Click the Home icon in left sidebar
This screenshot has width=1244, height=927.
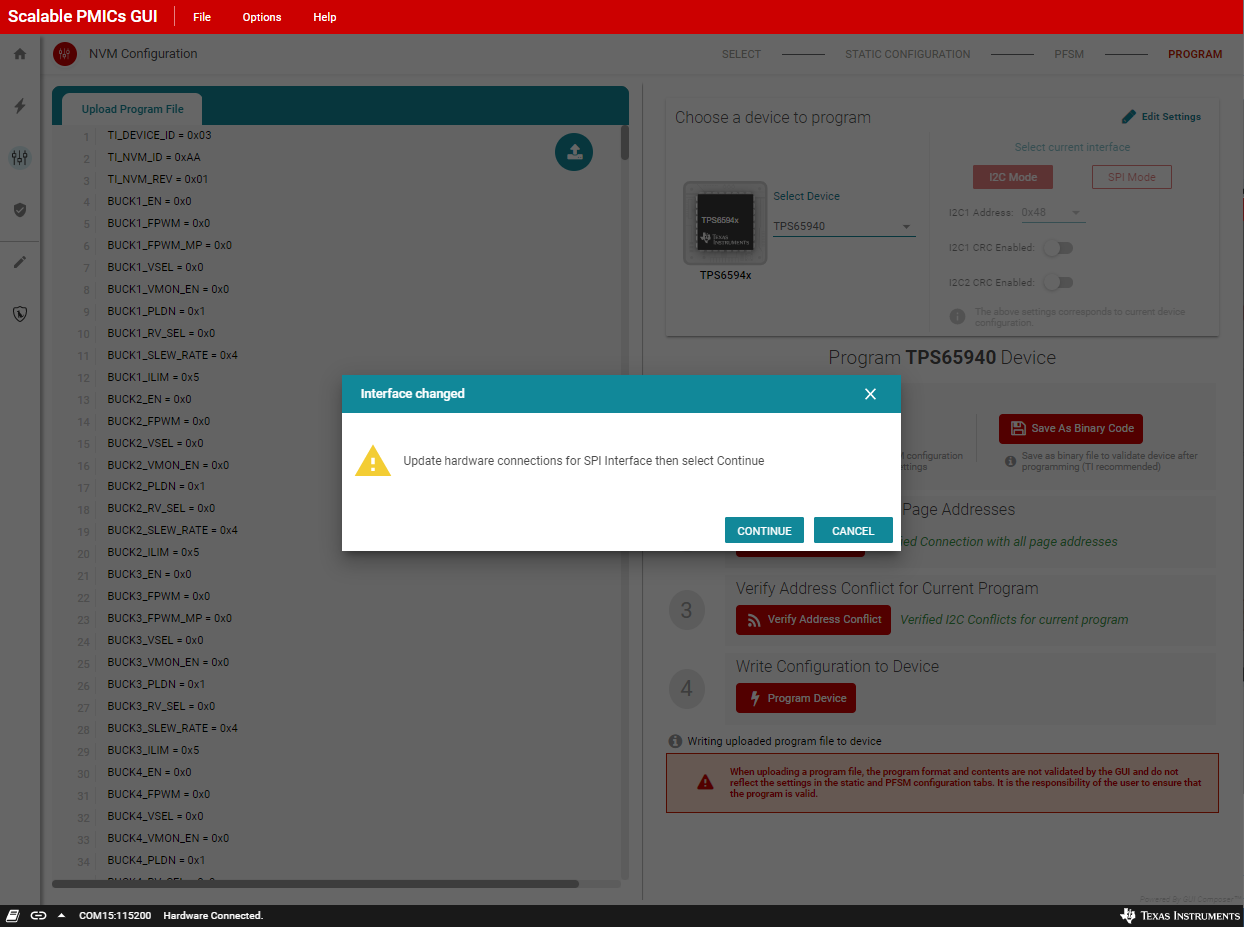pos(20,54)
